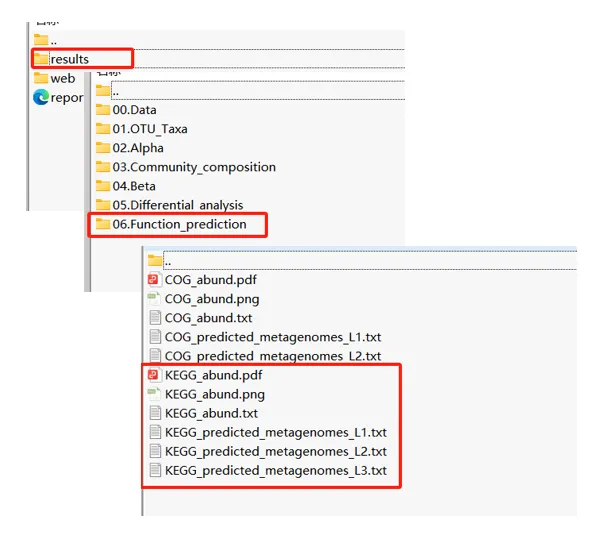Go up via parent folder in bottom panel
The image size is (596, 535).
coord(160,261)
